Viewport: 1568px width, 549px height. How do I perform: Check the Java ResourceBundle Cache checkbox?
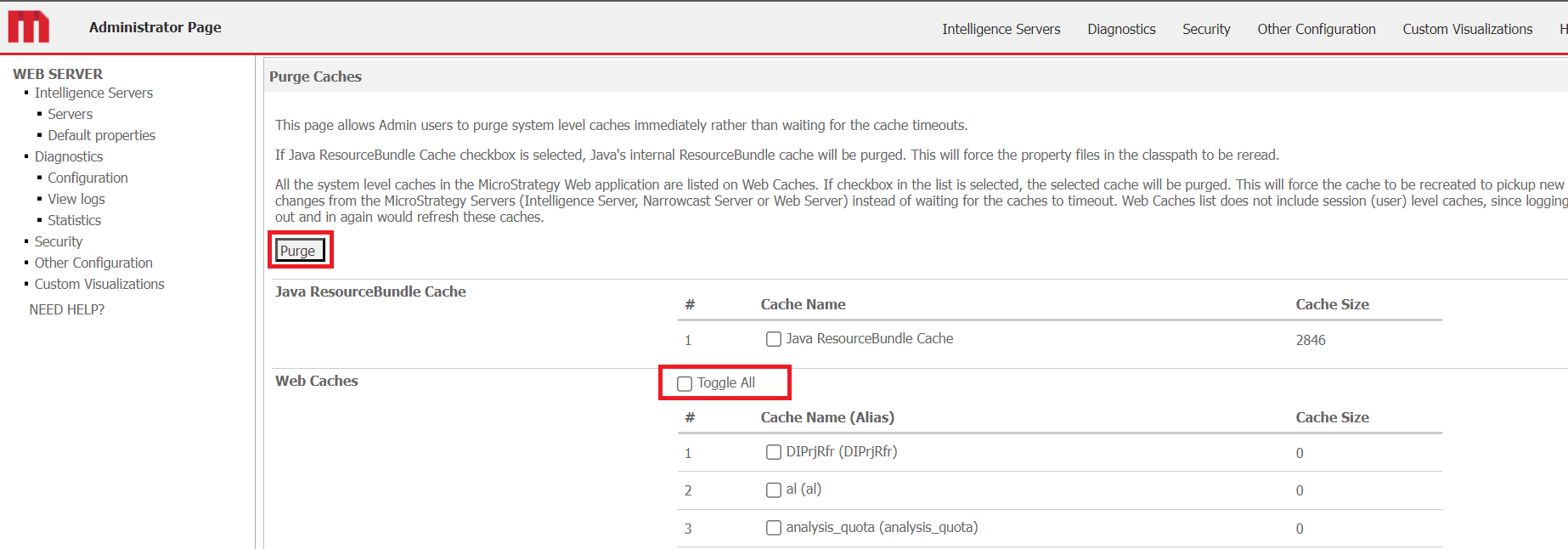click(x=773, y=338)
